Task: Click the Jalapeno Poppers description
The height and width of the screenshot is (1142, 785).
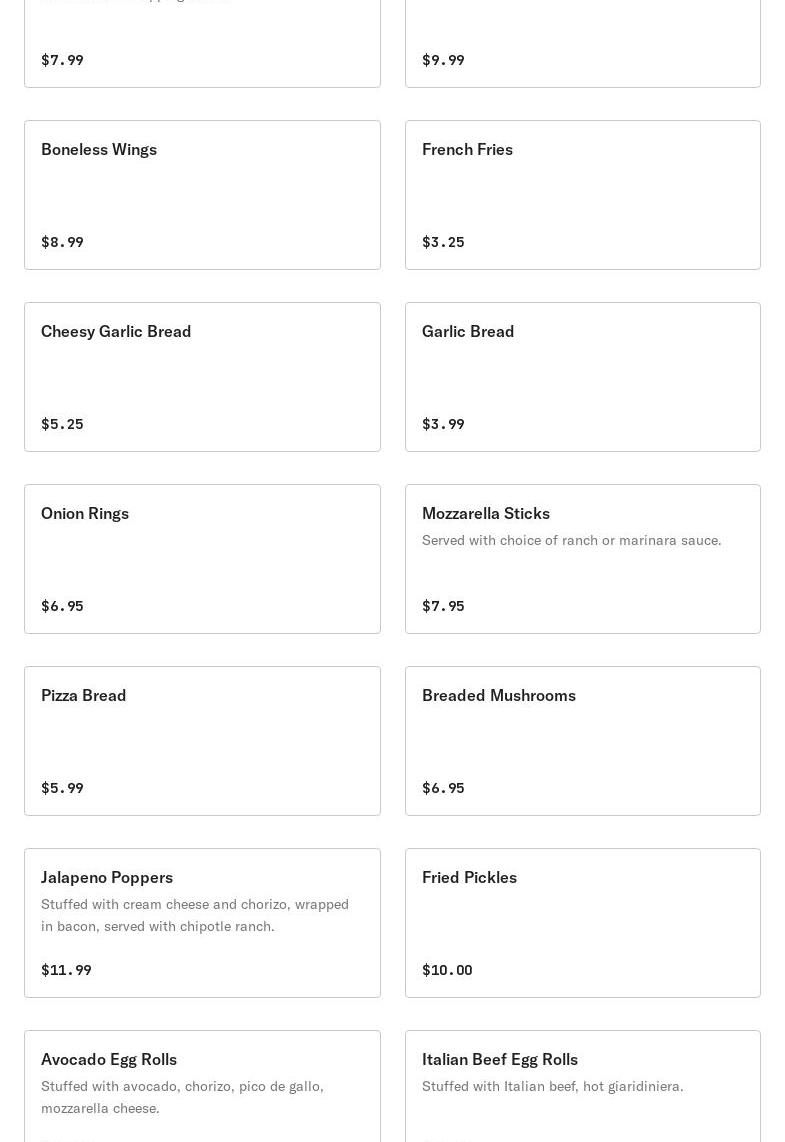Action: click(x=195, y=915)
